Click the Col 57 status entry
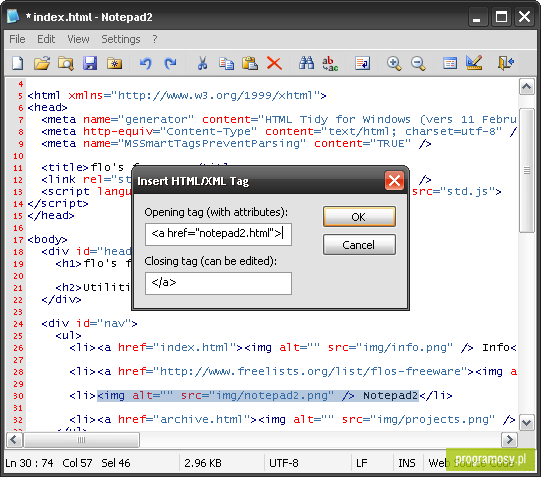The height and width of the screenshot is (477, 541). [x=77, y=463]
